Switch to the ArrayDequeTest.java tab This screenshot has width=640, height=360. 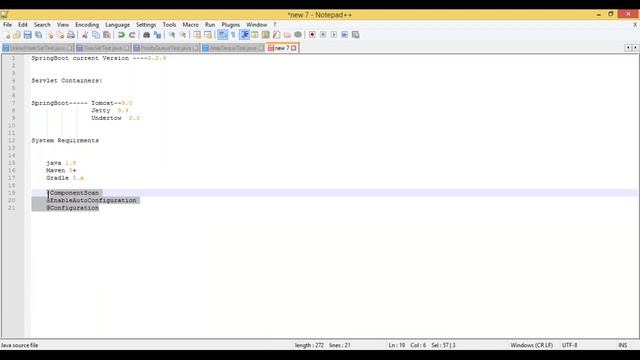(x=233, y=48)
